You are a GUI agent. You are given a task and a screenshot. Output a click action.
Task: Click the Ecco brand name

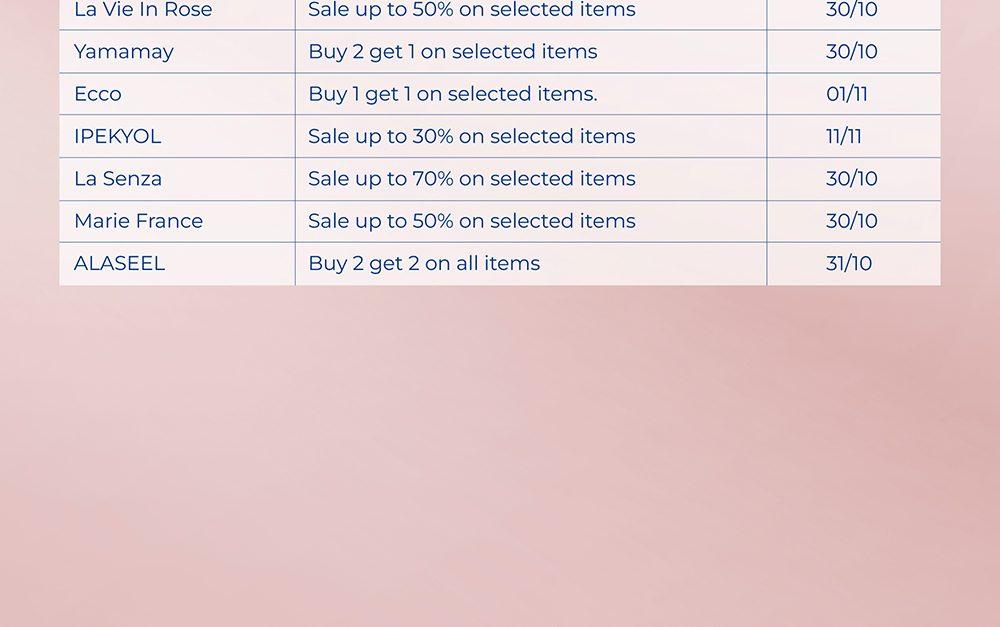click(98, 94)
